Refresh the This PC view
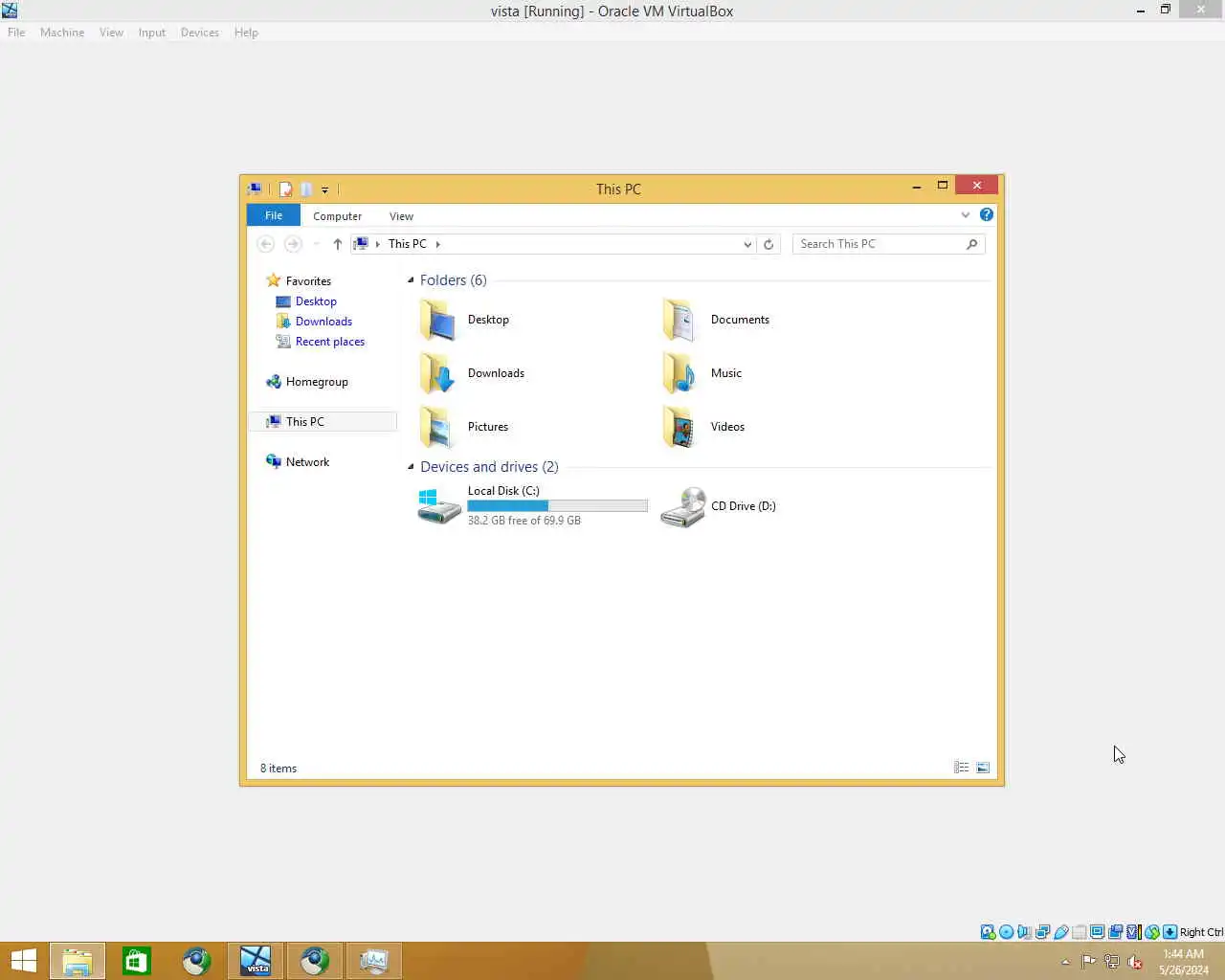Viewport: 1225px width, 980px height. 768,244
